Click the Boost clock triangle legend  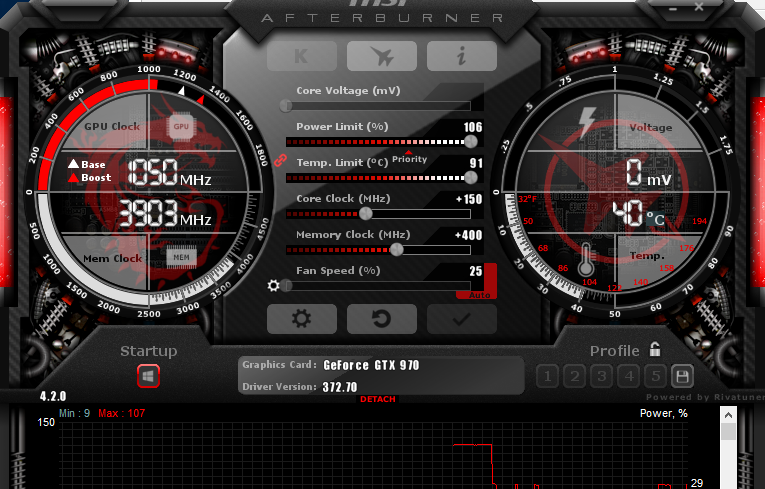73,178
